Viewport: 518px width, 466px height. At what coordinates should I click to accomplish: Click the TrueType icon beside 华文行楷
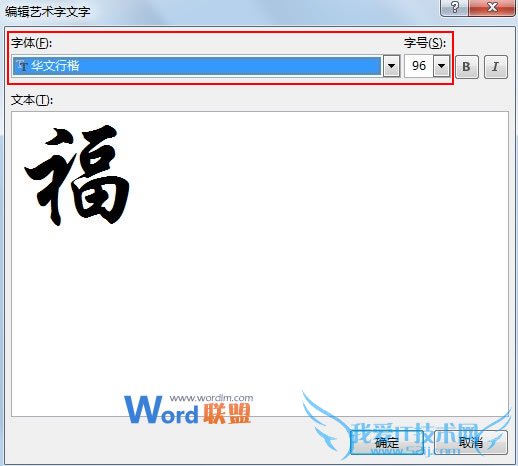tap(22, 66)
